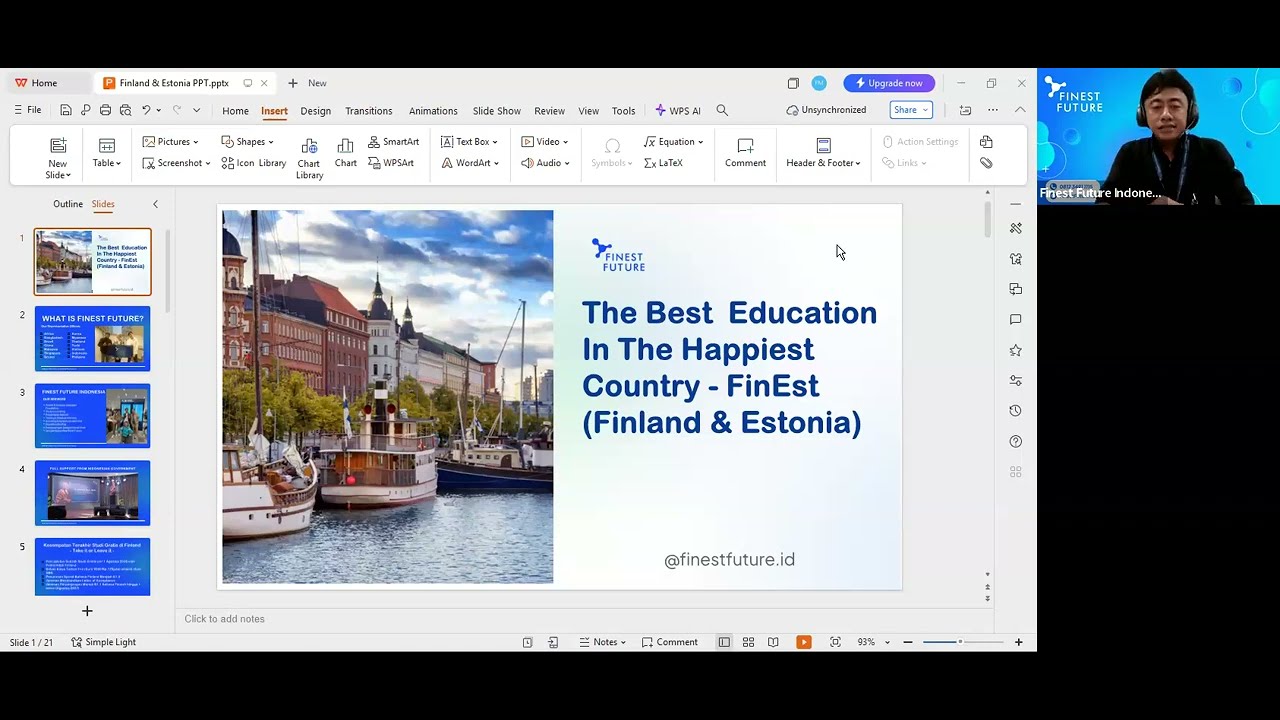This screenshot has width=1280, height=720.
Task: Click the New Slide icon
Action: [58, 146]
